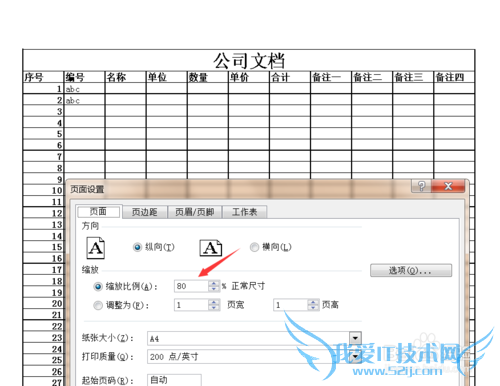Screen dimensions: 500x386
Task: Click the 单位 header cell
Action: 167,77
